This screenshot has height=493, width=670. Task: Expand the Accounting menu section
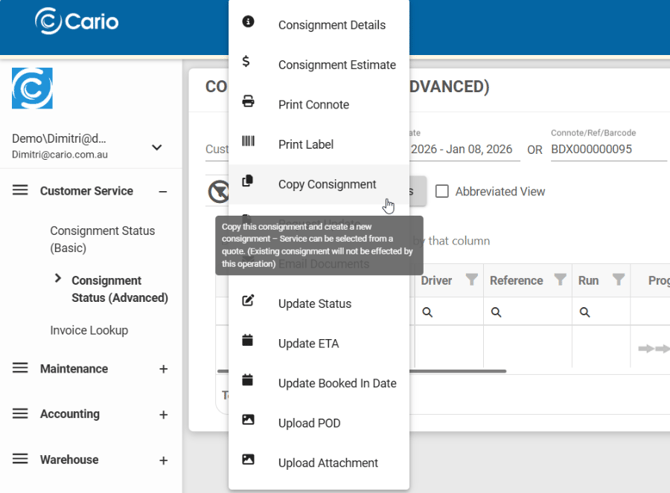(x=163, y=414)
